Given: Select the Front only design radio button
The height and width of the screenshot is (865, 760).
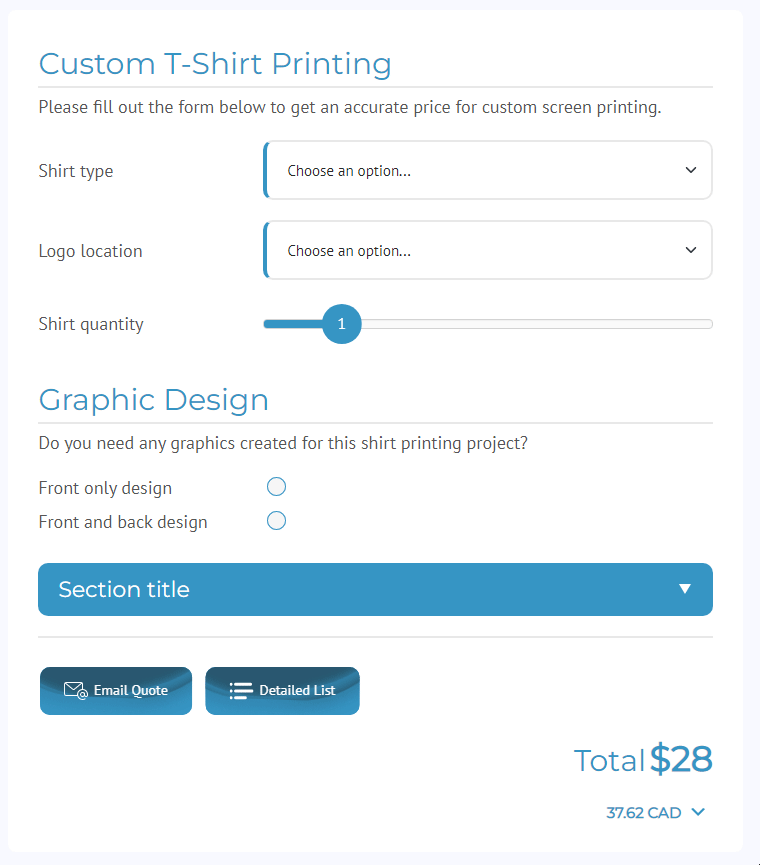Looking at the screenshot, I should click(276, 487).
